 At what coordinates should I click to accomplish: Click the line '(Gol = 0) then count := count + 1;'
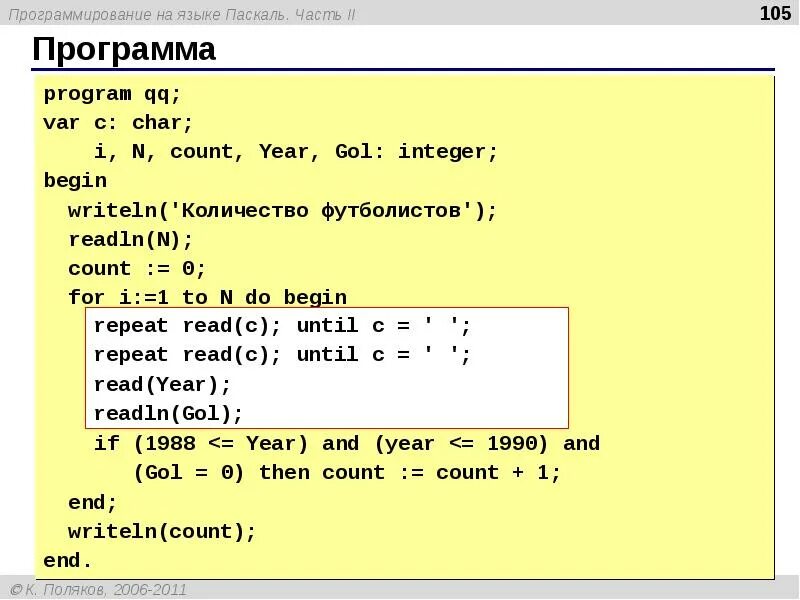click(x=347, y=473)
